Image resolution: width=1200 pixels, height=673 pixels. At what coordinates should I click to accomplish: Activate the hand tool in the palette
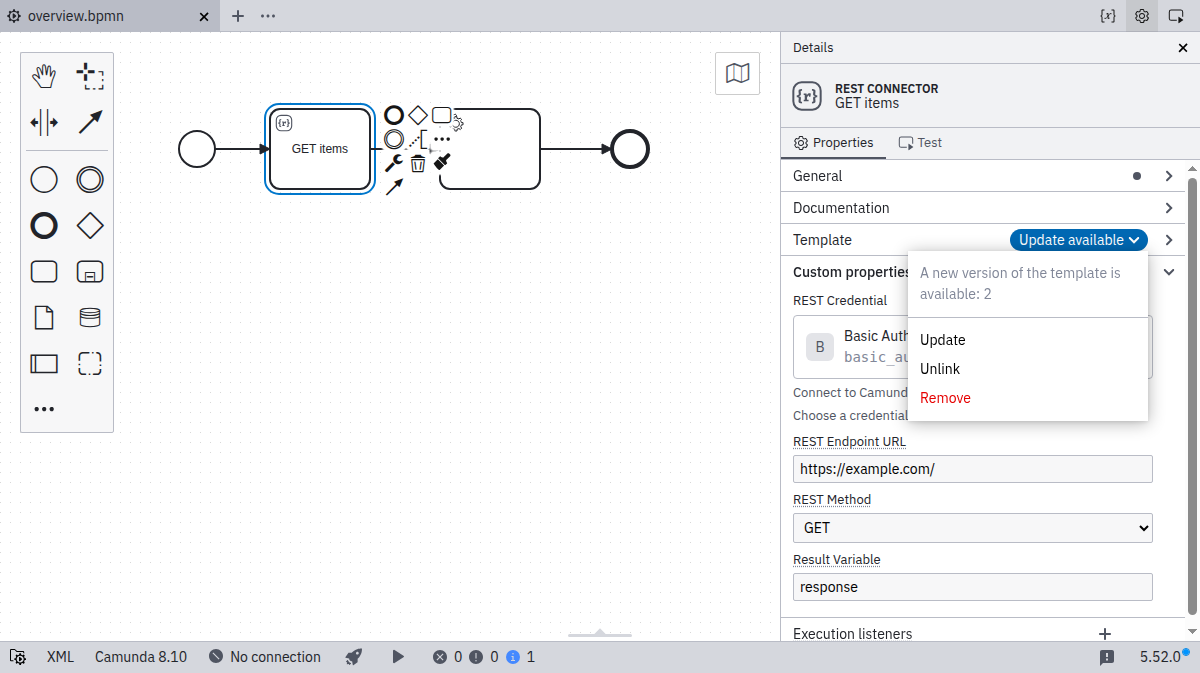pyautogui.click(x=44, y=76)
